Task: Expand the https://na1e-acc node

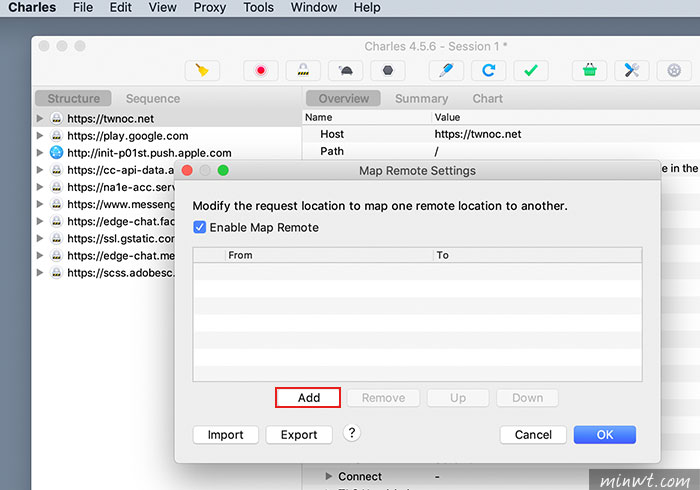Action: coord(40,187)
